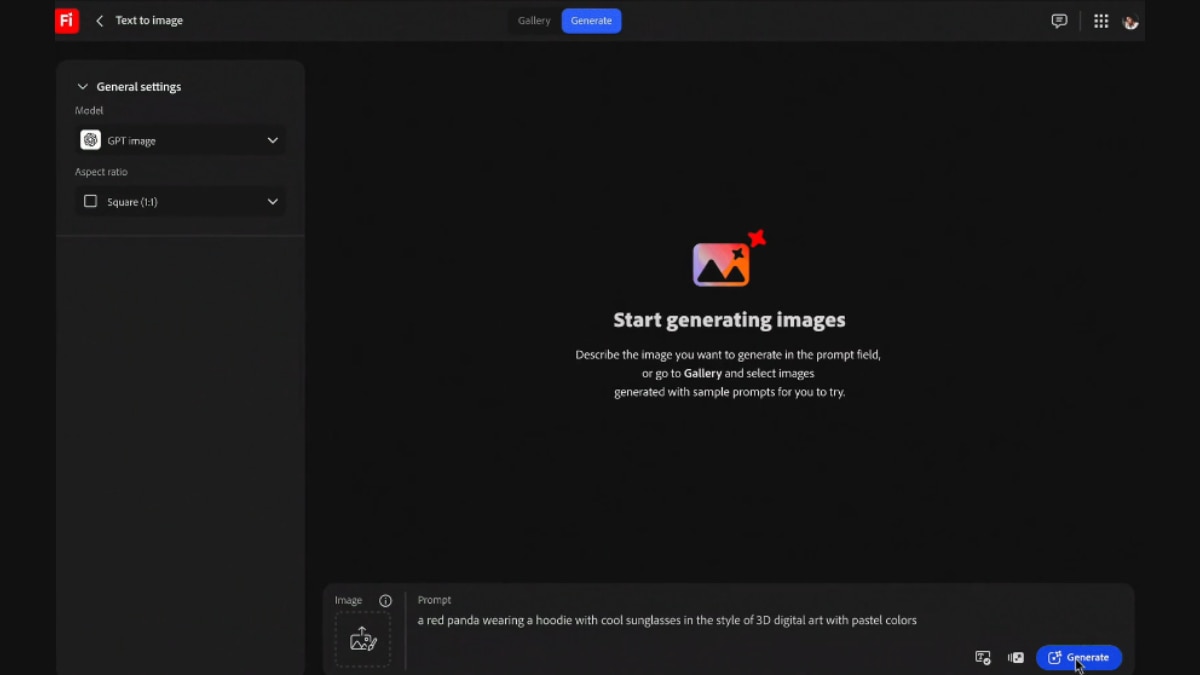This screenshot has height=675, width=1200.
Task: Click the randomize prompt dice icon
Action: click(x=1016, y=657)
